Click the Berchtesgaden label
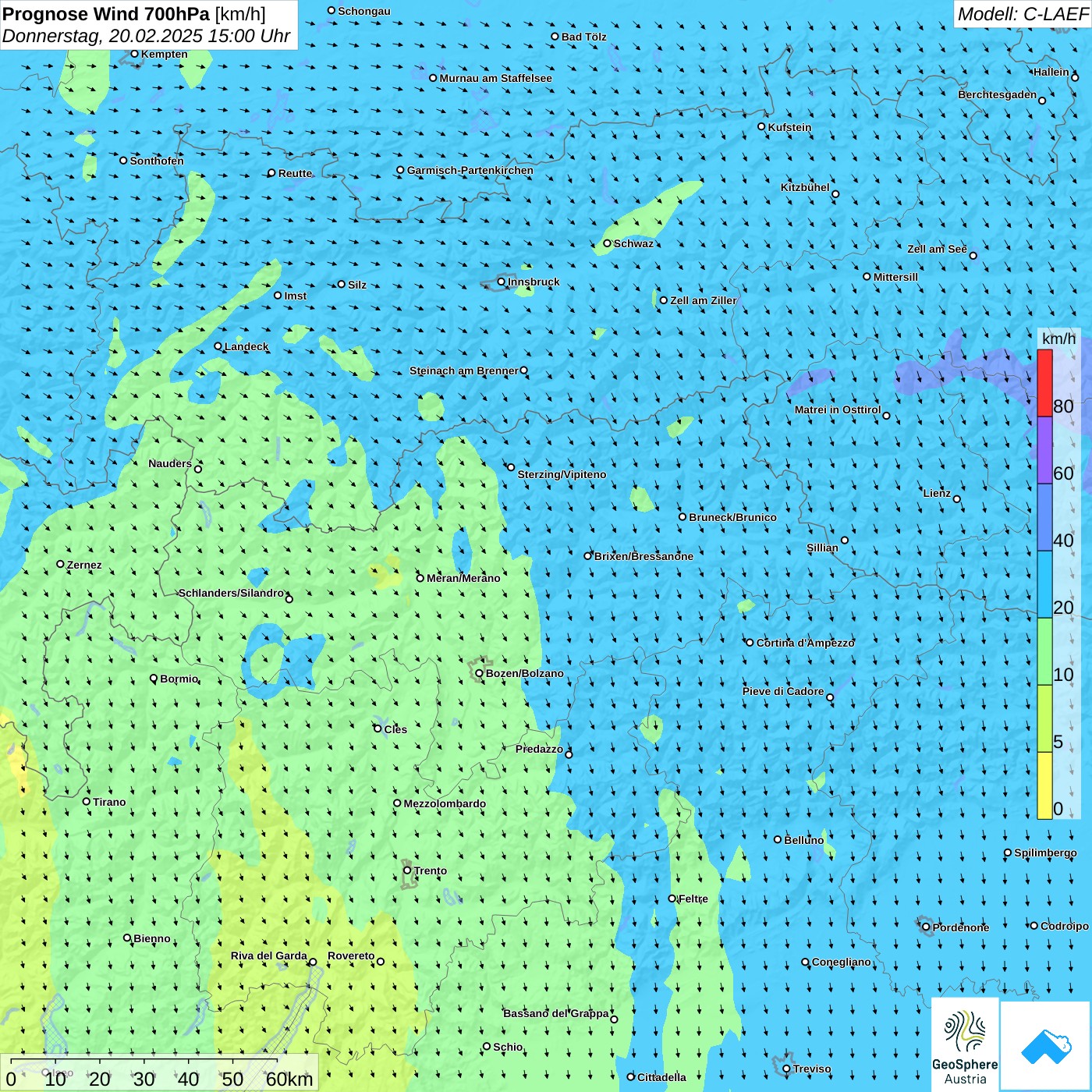Image resolution: width=1092 pixels, height=1092 pixels. [998, 94]
